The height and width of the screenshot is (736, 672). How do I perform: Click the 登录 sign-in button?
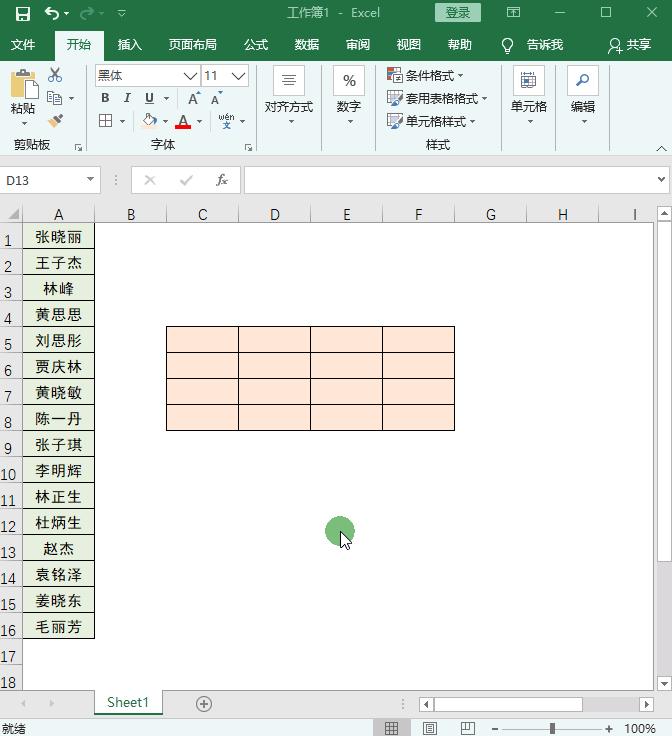tap(458, 13)
